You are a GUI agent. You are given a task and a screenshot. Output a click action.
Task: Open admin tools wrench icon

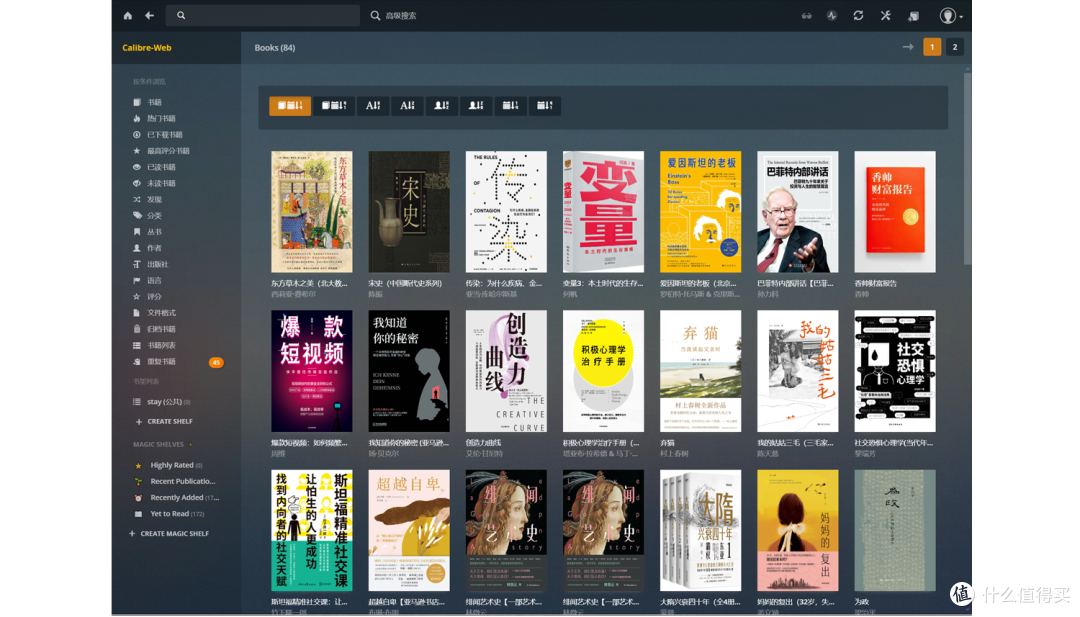click(x=886, y=15)
